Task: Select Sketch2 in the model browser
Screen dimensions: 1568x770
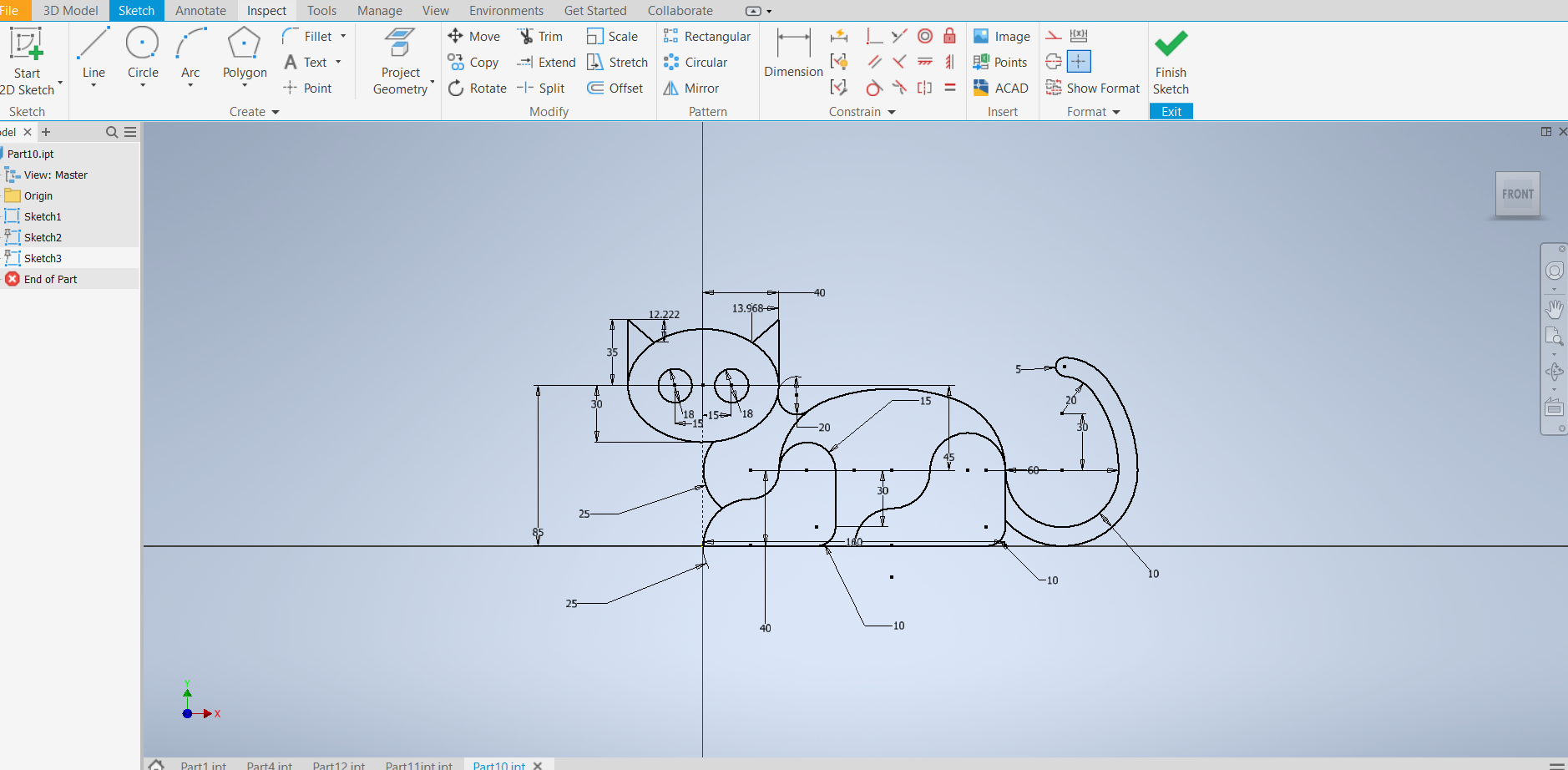Action: point(43,238)
